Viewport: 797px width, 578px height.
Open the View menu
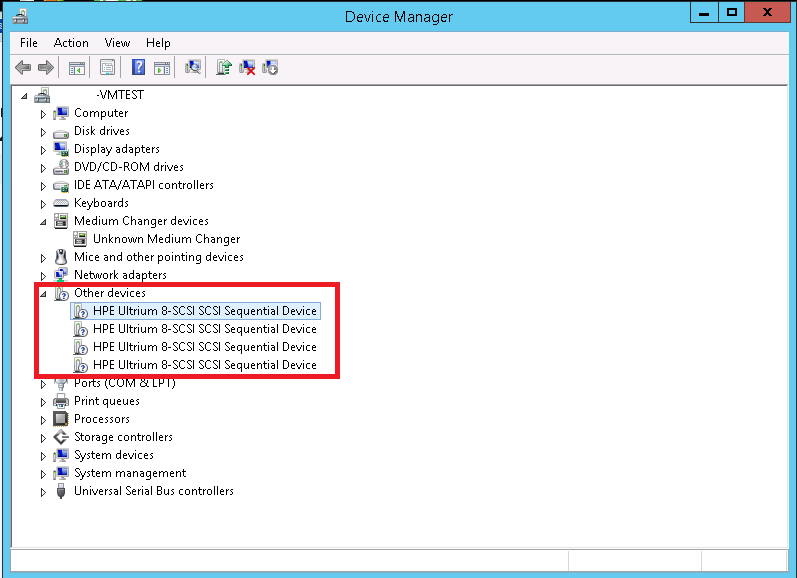point(117,43)
